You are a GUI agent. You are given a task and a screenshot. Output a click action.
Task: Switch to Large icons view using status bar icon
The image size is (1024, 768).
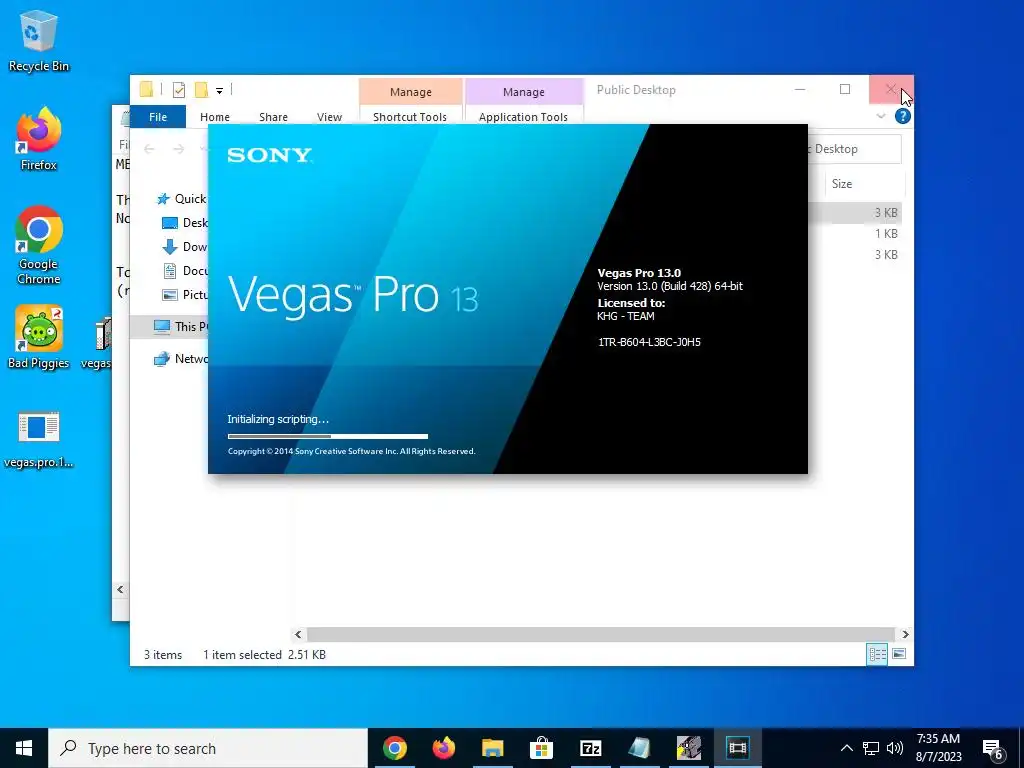tap(899, 654)
